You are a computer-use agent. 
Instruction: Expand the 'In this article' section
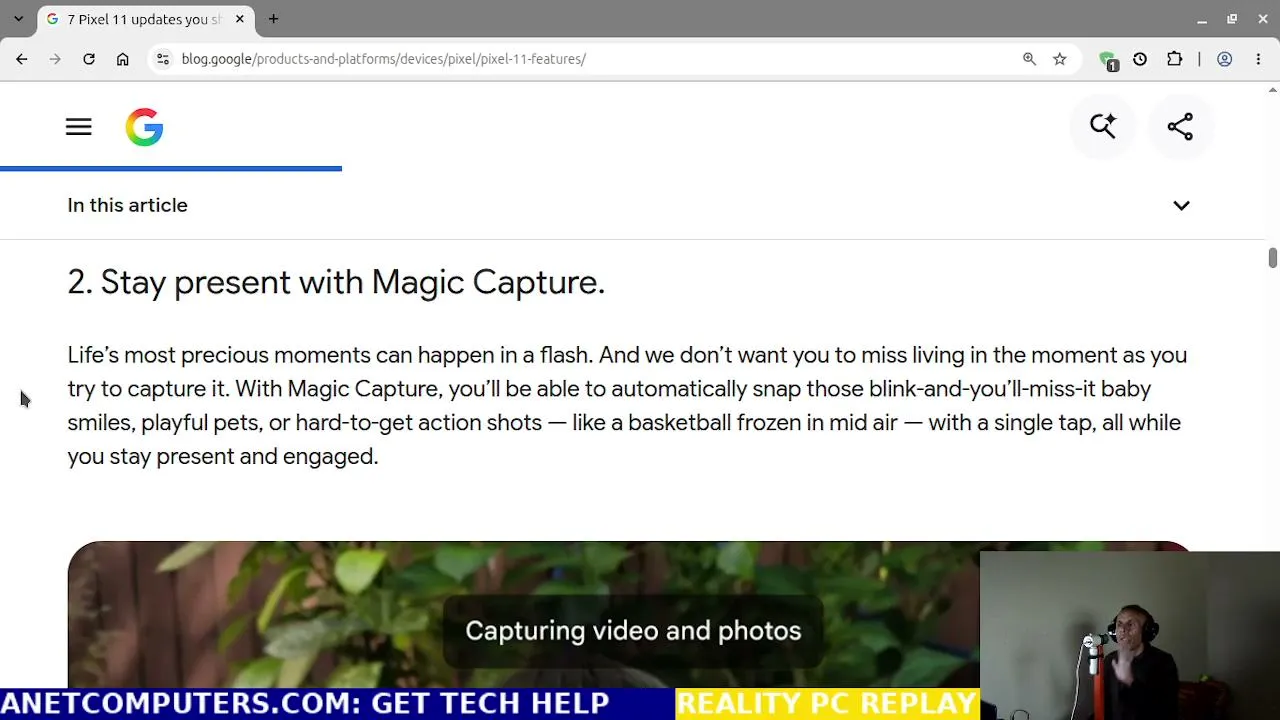pyautogui.click(x=1181, y=205)
